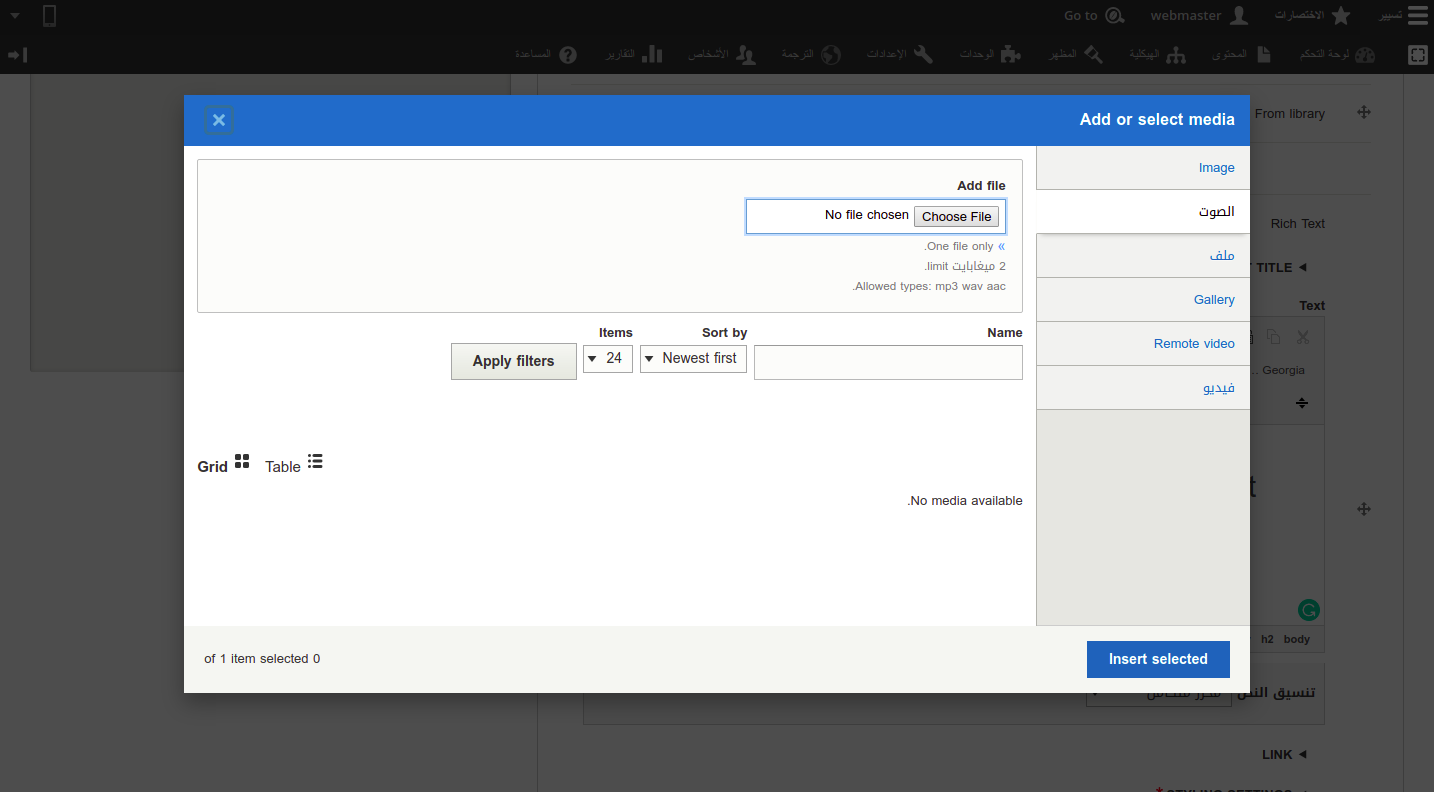Click the toolbar orientation arrow icon
Screen dimensions: 1434x792
pyautogui.click(x=16, y=55)
